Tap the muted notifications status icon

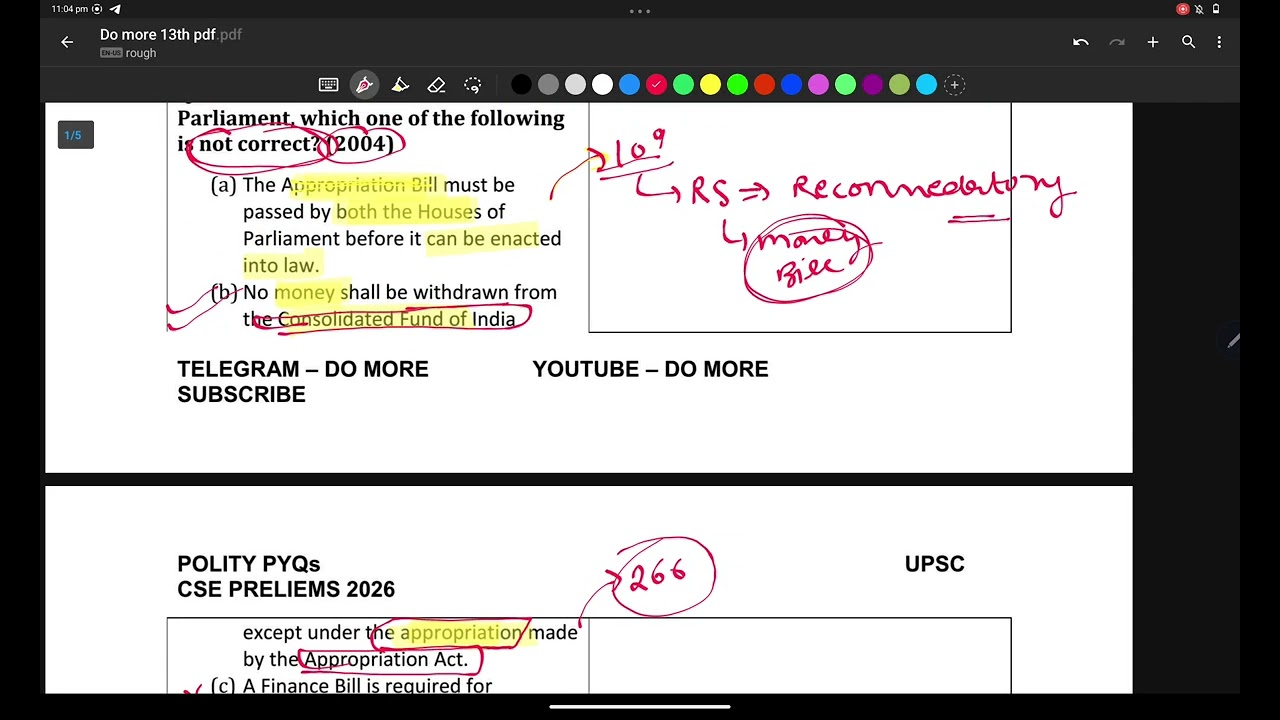pyautogui.click(x=1199, y=9)
